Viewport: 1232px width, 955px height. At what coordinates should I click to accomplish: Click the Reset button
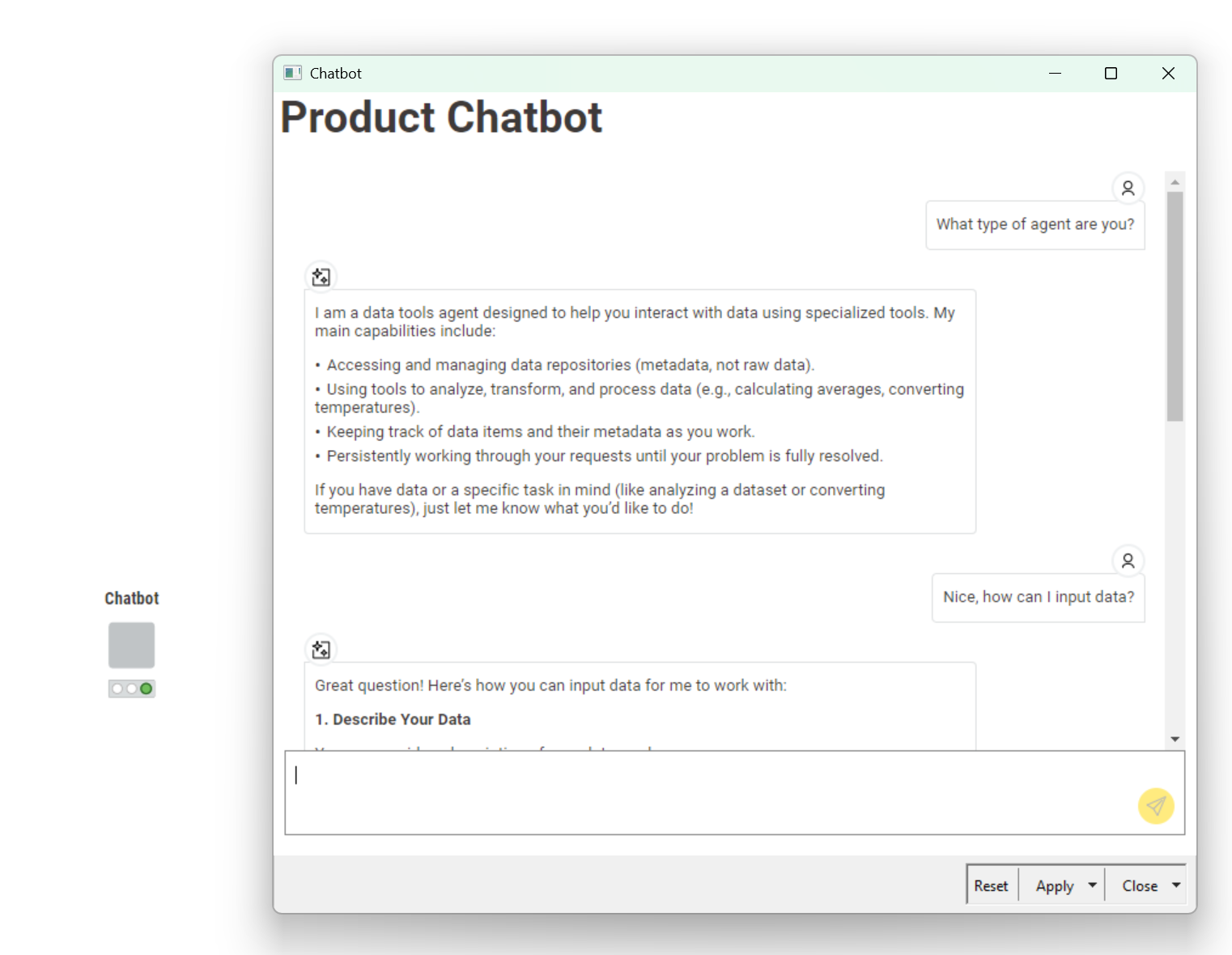tap(992, 885)
